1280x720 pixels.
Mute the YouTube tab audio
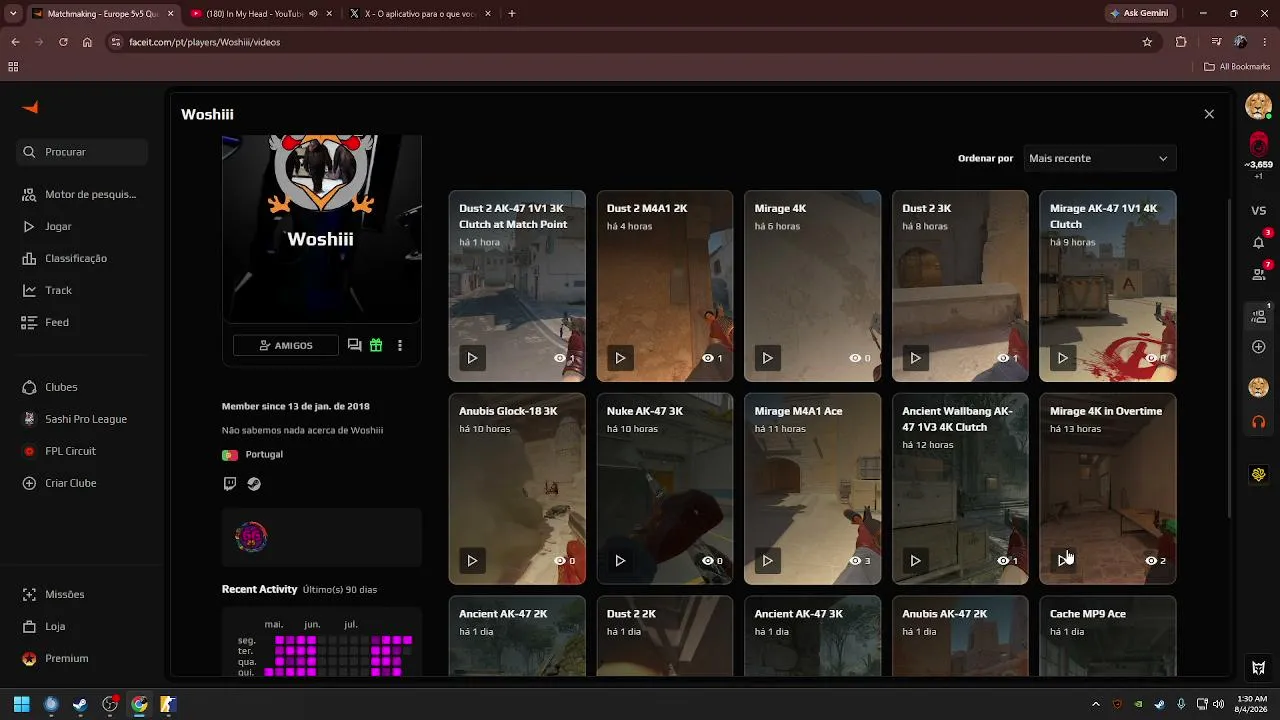pos(313,14)
